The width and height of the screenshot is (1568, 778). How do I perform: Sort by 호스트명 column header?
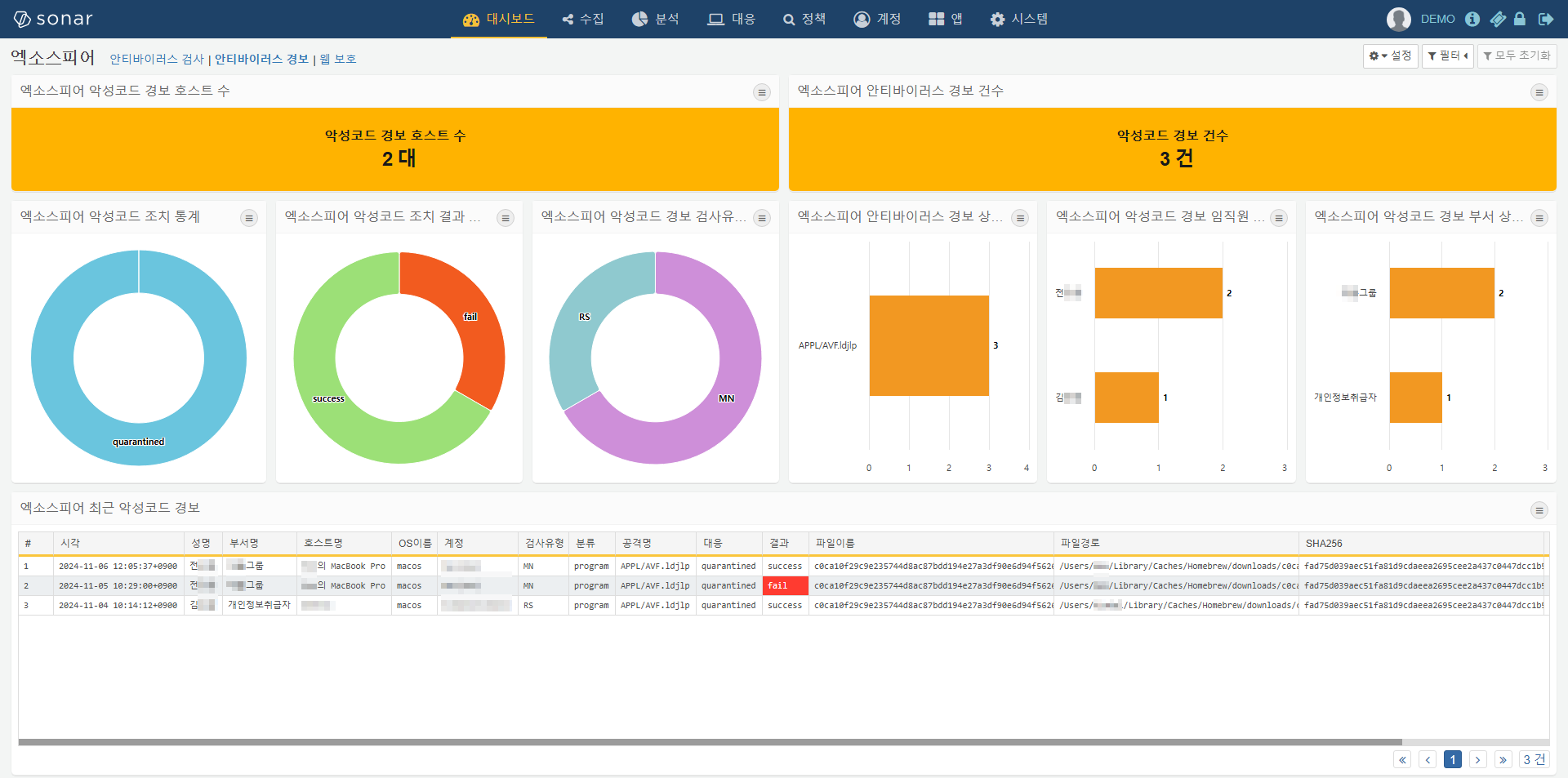coord(344,543)
